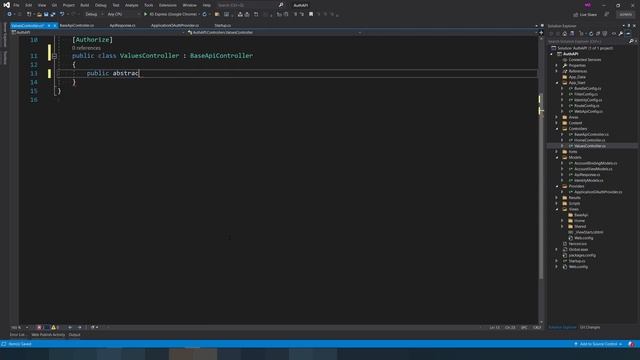The width and height of the screenshot is (640, 360).
Task: Collapse the Views folder
Action: tap(557, 209)
